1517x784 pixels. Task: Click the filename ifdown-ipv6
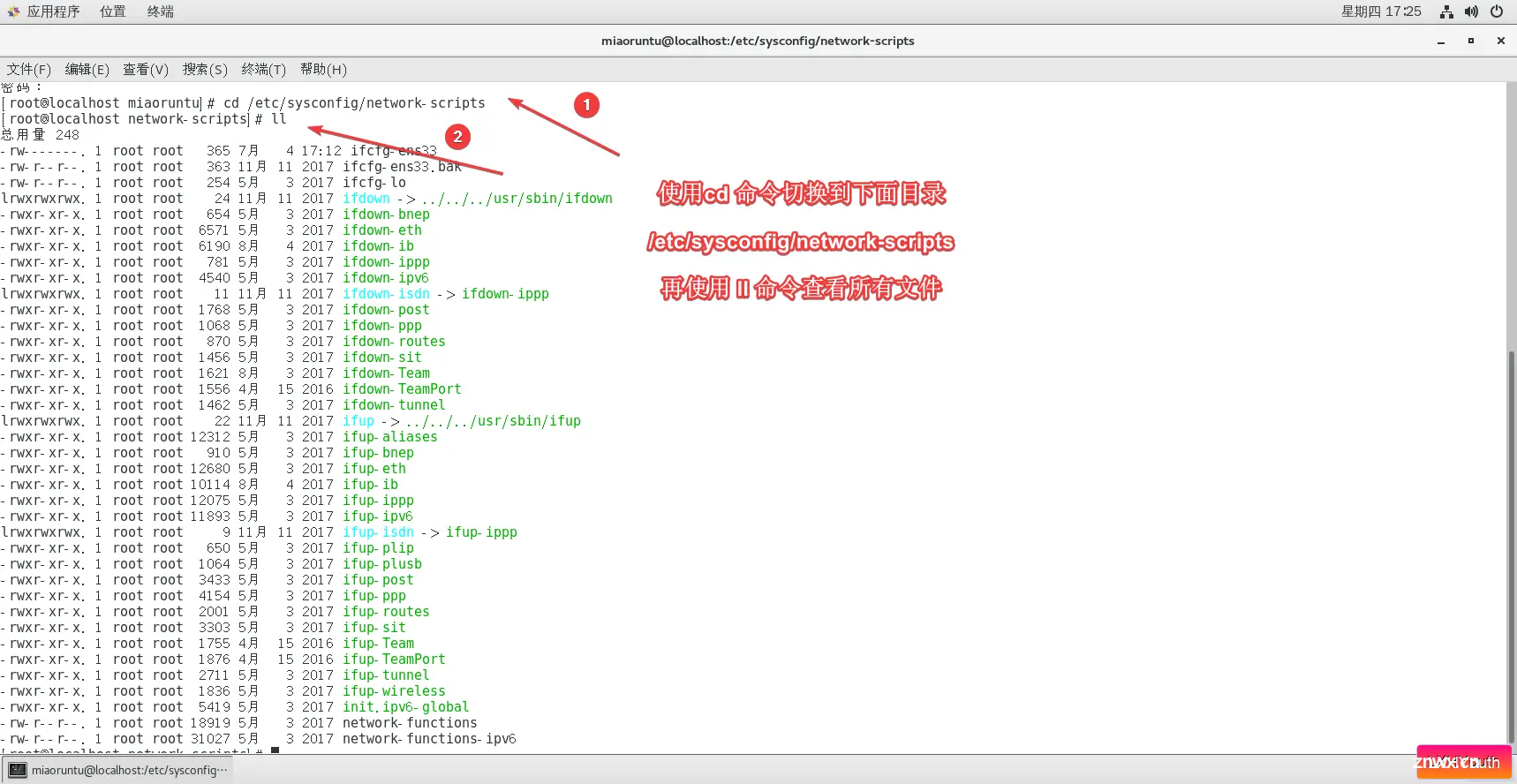tap(386, 278)
